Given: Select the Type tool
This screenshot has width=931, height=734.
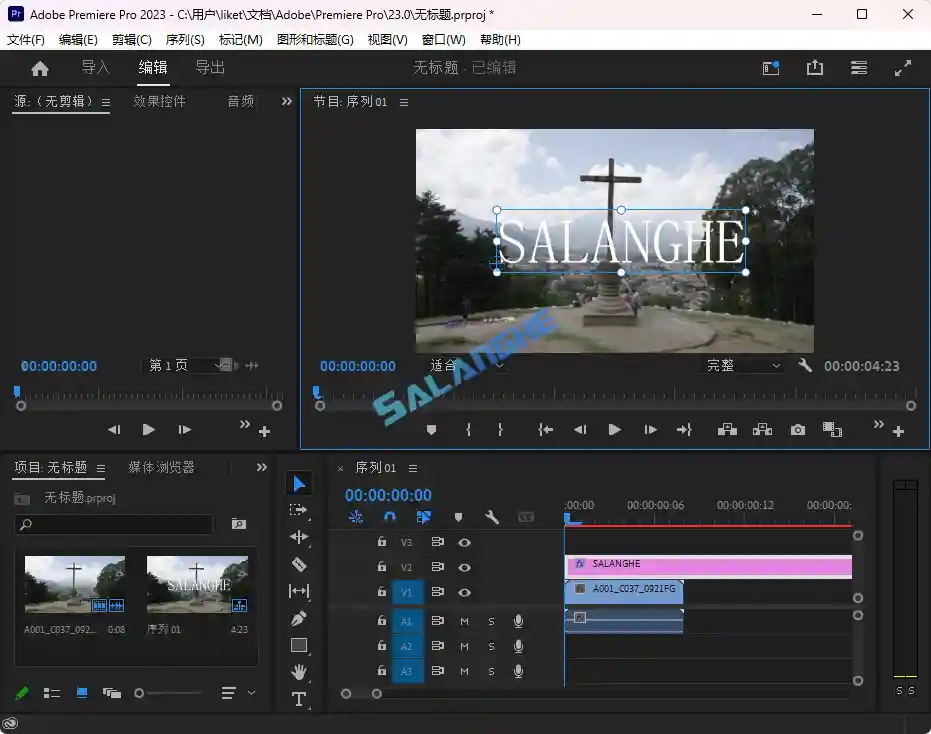Looking at the screenshot, I should 299,699.
